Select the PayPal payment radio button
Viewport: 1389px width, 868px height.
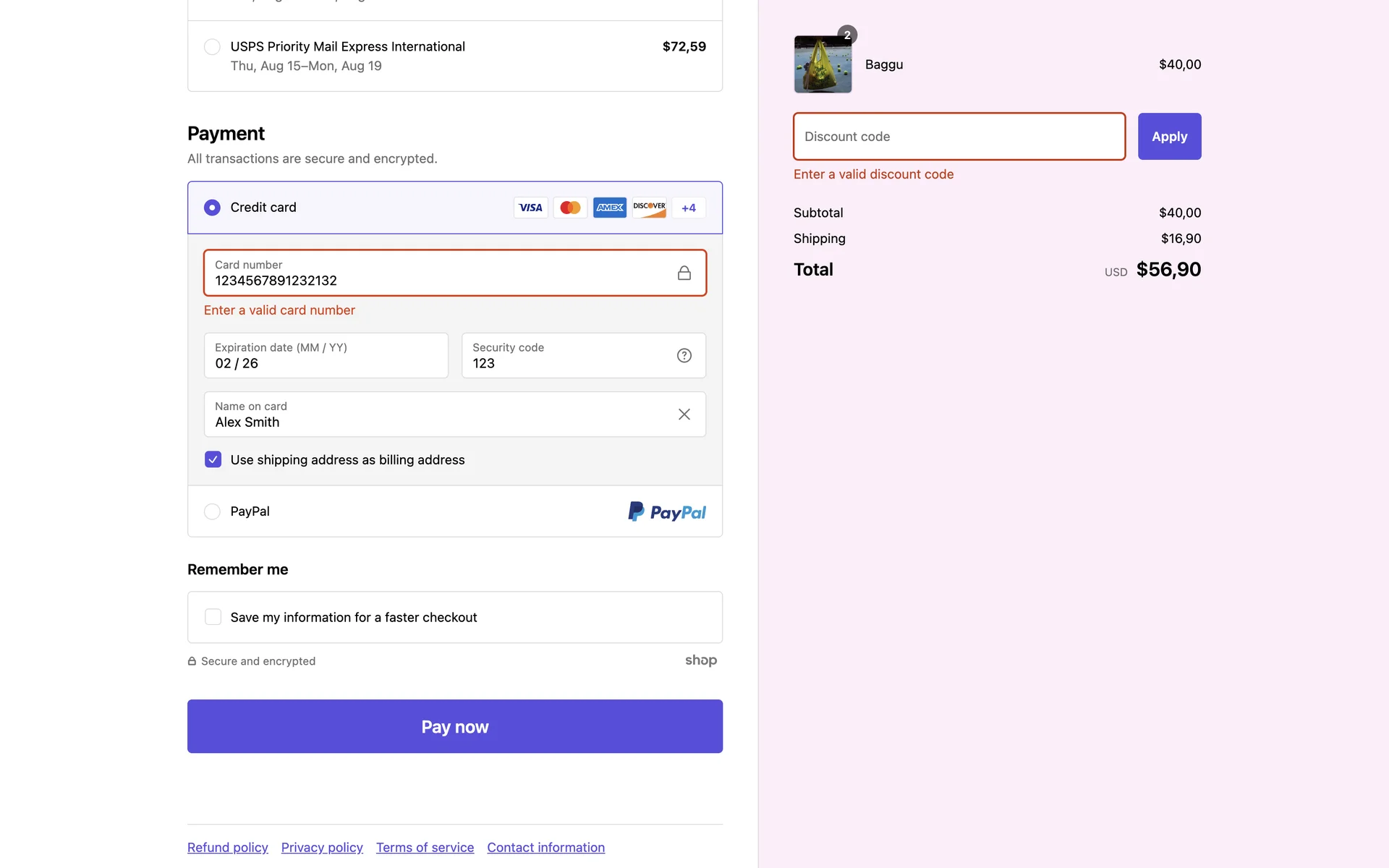(x=212, y=511)
